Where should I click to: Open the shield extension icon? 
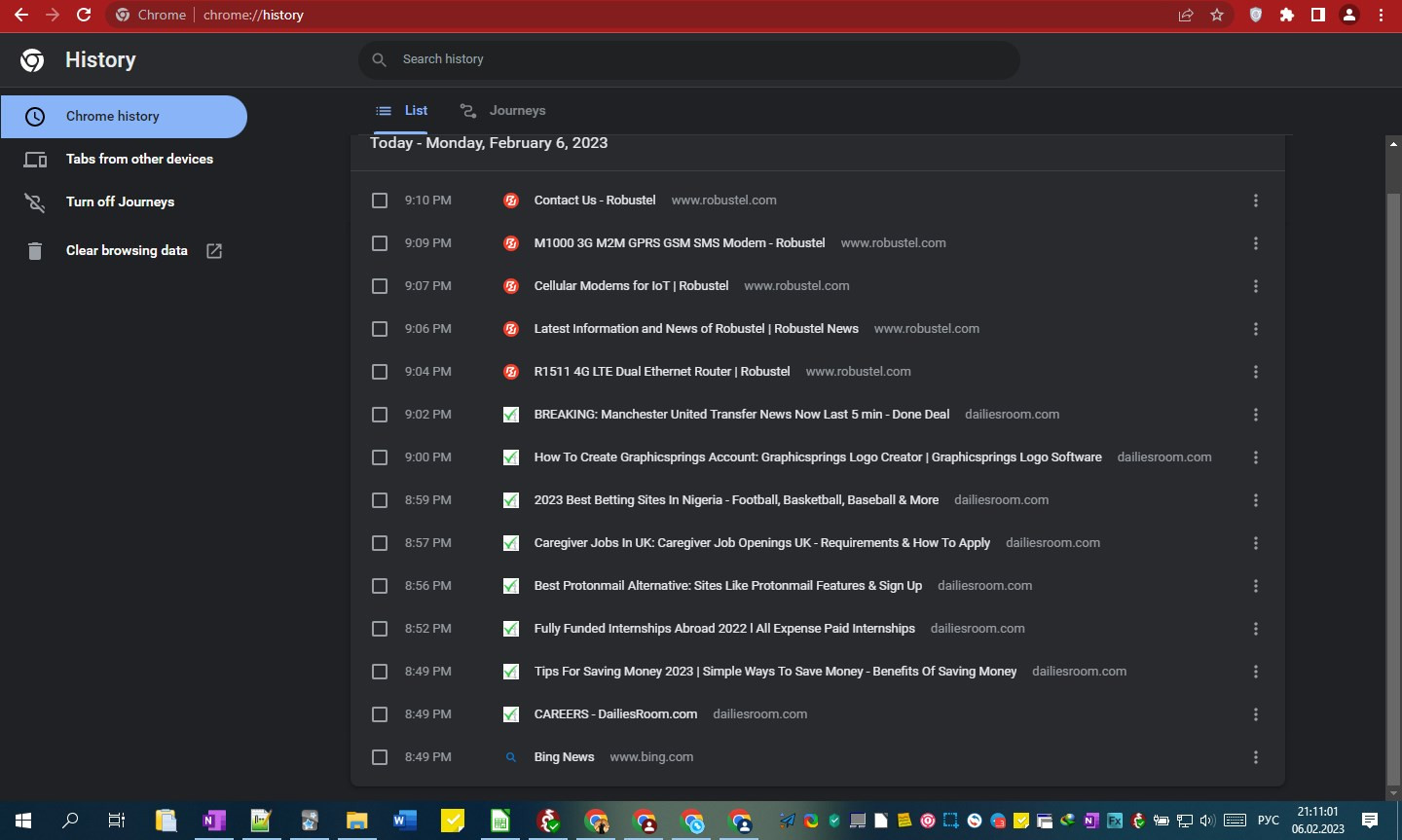(x=1256, y=15)
